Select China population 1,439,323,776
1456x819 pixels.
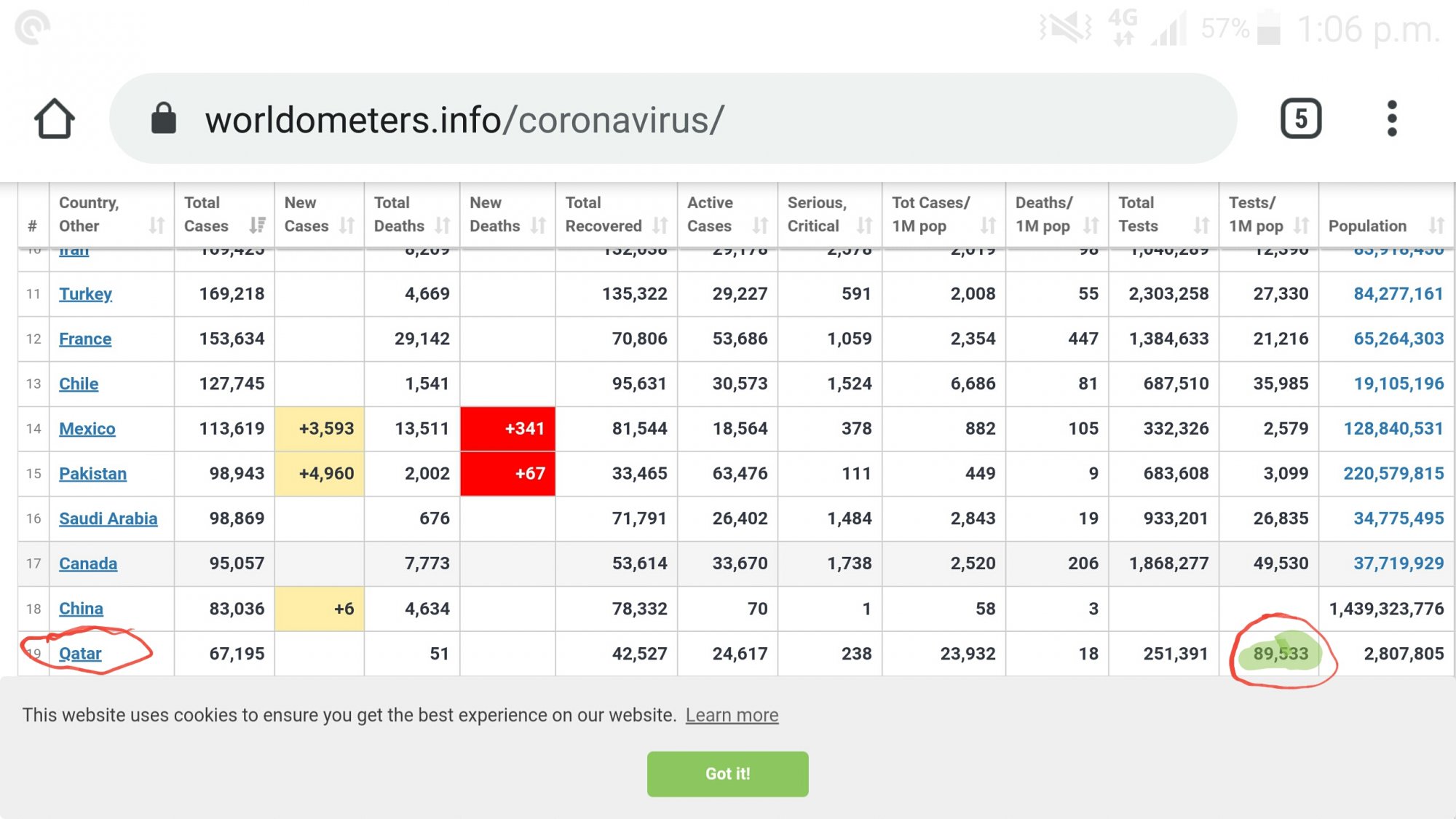[1386, 609]
